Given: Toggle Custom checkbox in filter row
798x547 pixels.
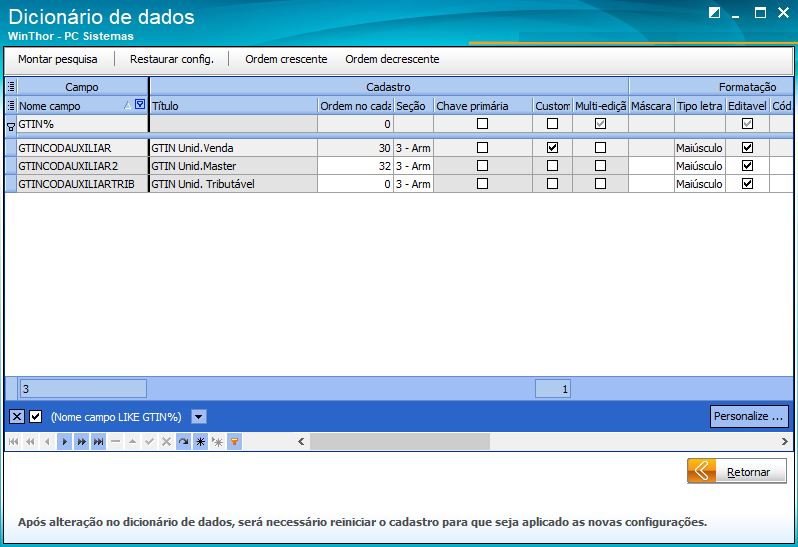Looking at the screenshot, I should (x=552, y=124).
